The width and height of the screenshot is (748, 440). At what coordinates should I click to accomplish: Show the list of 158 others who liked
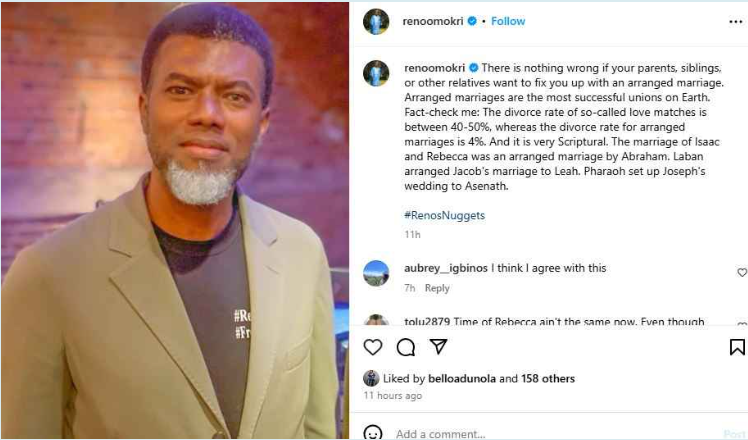pyautogui.click(x=547, y=379)
